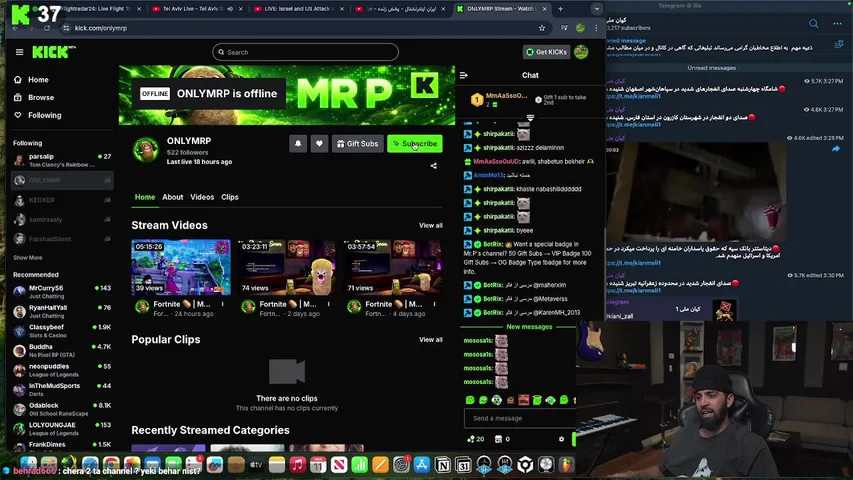
Task: Bookmark the page with the star icon
Action: (542, 28)
